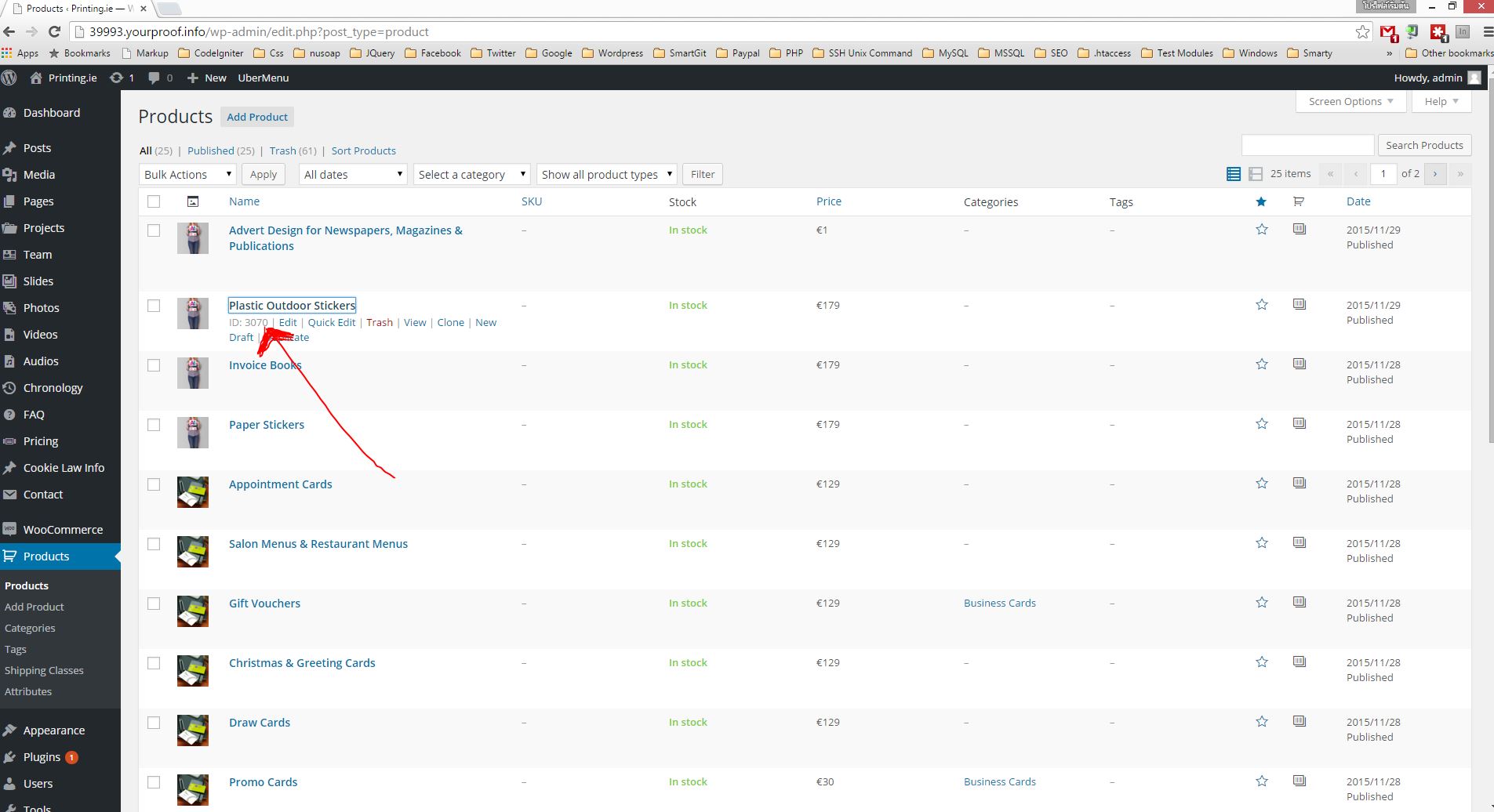This screenshot has width=1494, height=812.
Task: Sort by the Featured star column header
Action: click(x=1261, y=201)
